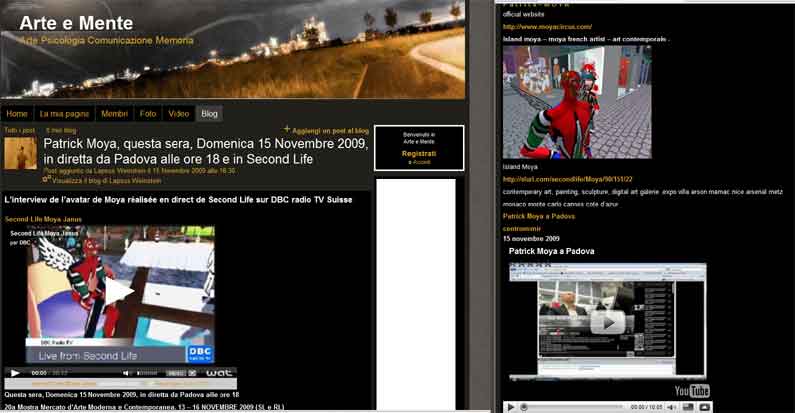The width and height of the screenshot is (795, 413).
Task: Click the blog icon next to Visualizza il blog
Action: [x=47, y=181]
